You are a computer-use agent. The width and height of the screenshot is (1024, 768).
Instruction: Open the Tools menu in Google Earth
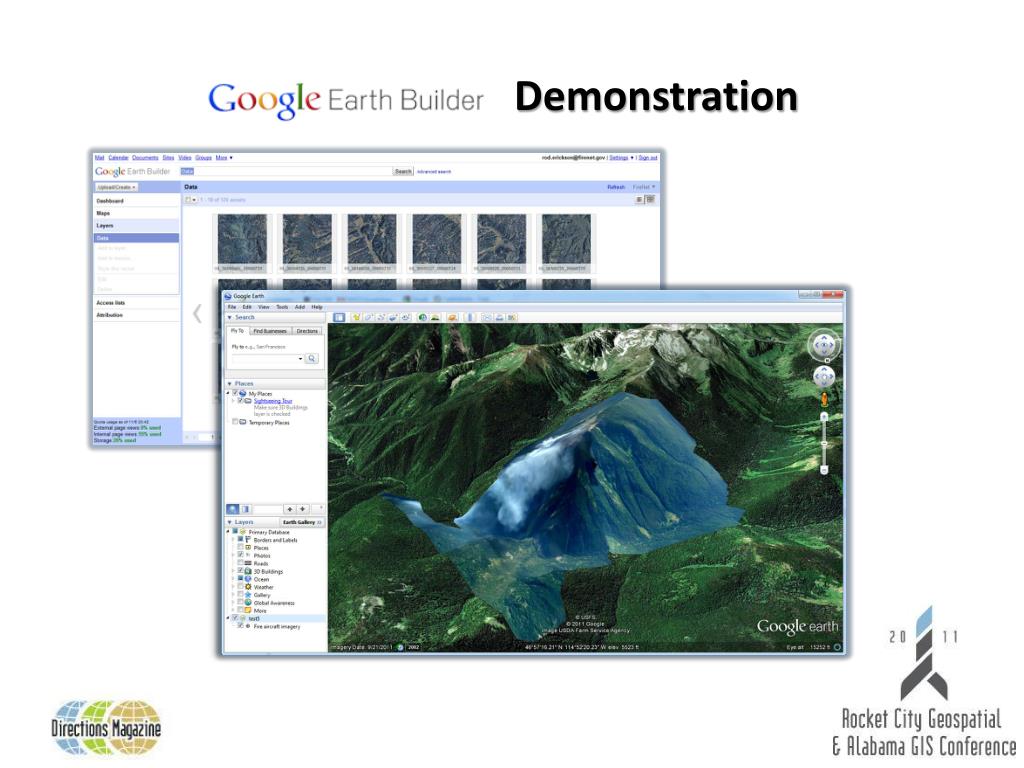coord(282,307)
